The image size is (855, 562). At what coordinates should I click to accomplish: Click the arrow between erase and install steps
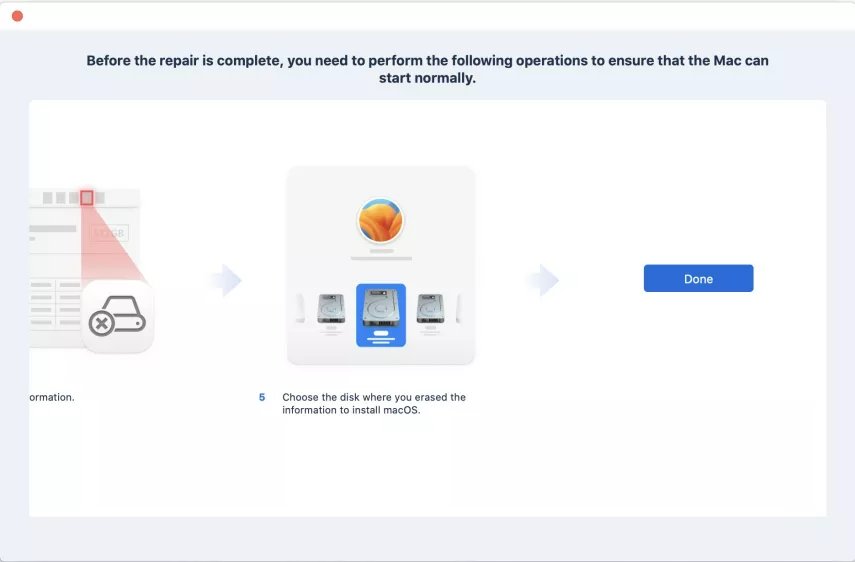226,280
